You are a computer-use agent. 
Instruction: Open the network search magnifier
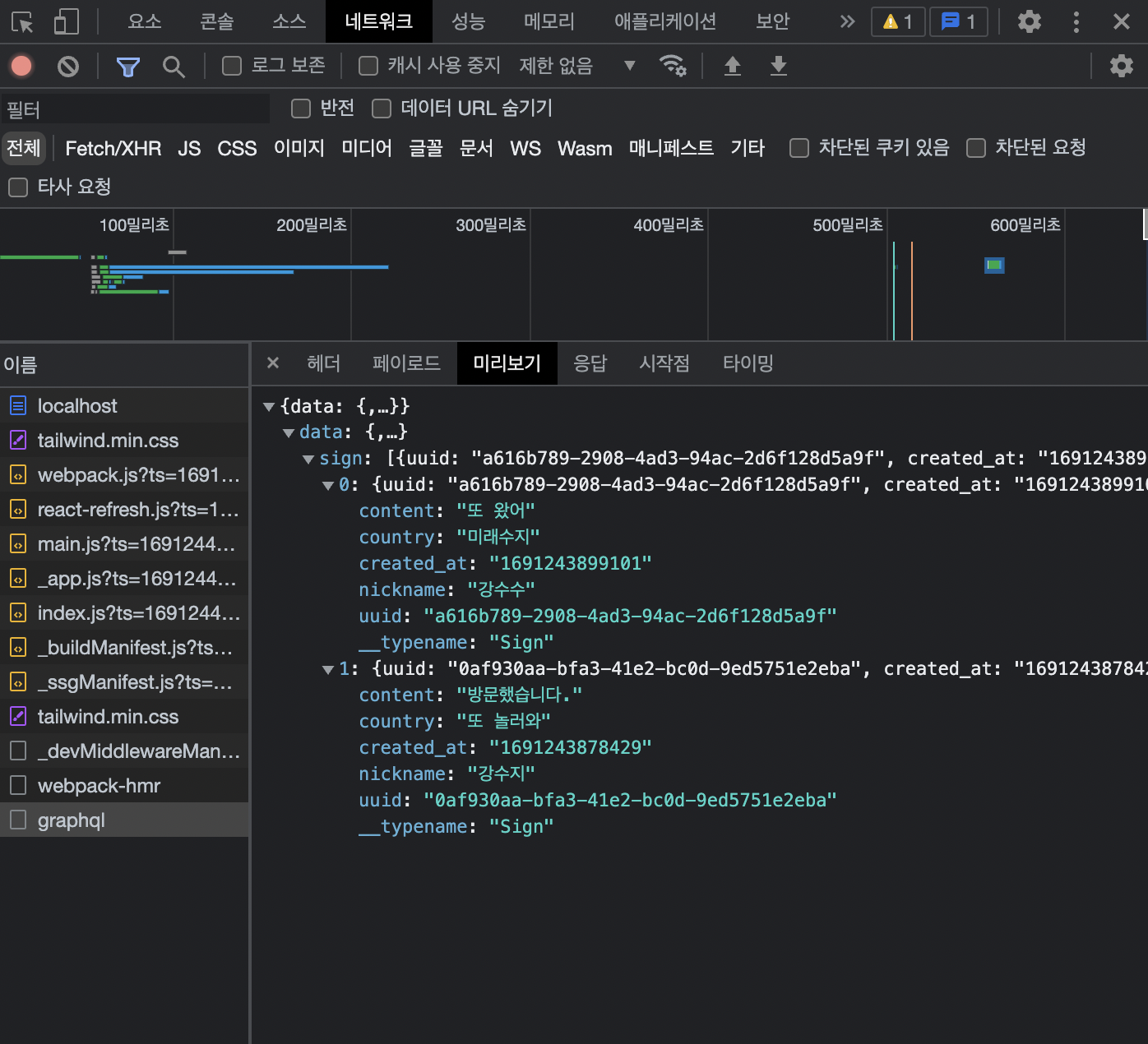(x=174, y=67)
